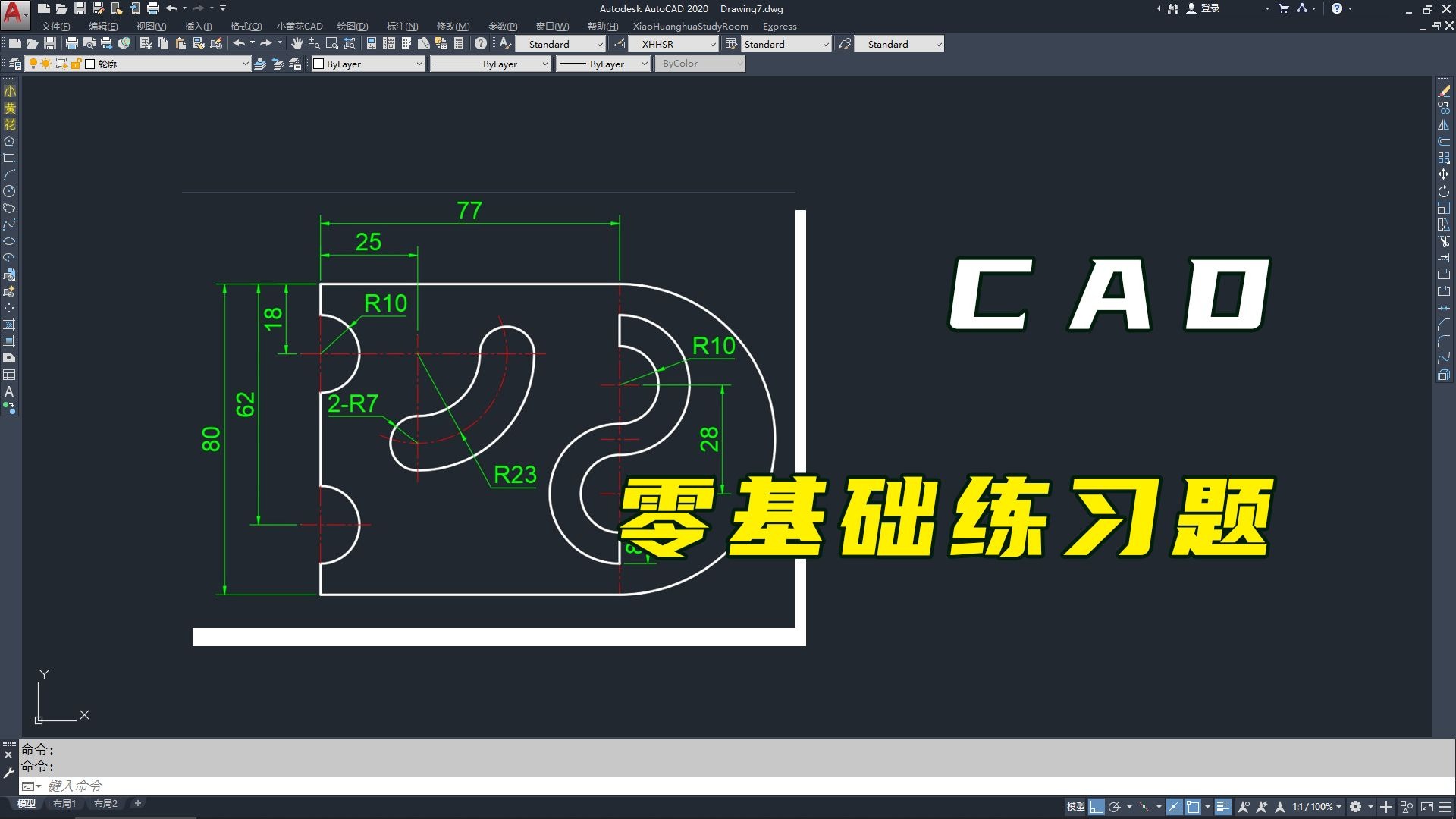The image size is (1456, 819).
Task: Activate the Pan tool in the top toolbar
Action: click(x=297, y=43)
